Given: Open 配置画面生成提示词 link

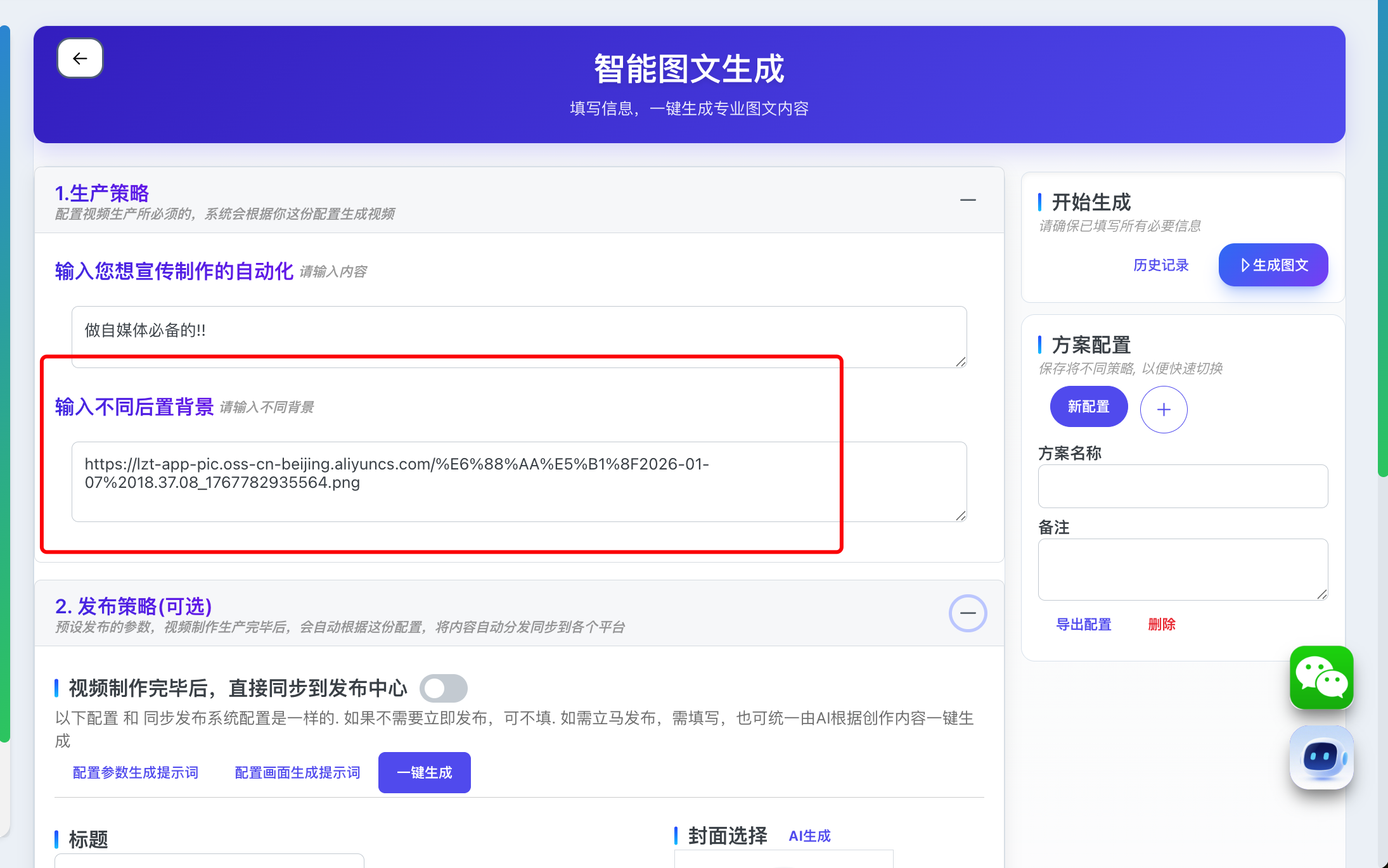Looking at the screenshot, I should (297, 772).
